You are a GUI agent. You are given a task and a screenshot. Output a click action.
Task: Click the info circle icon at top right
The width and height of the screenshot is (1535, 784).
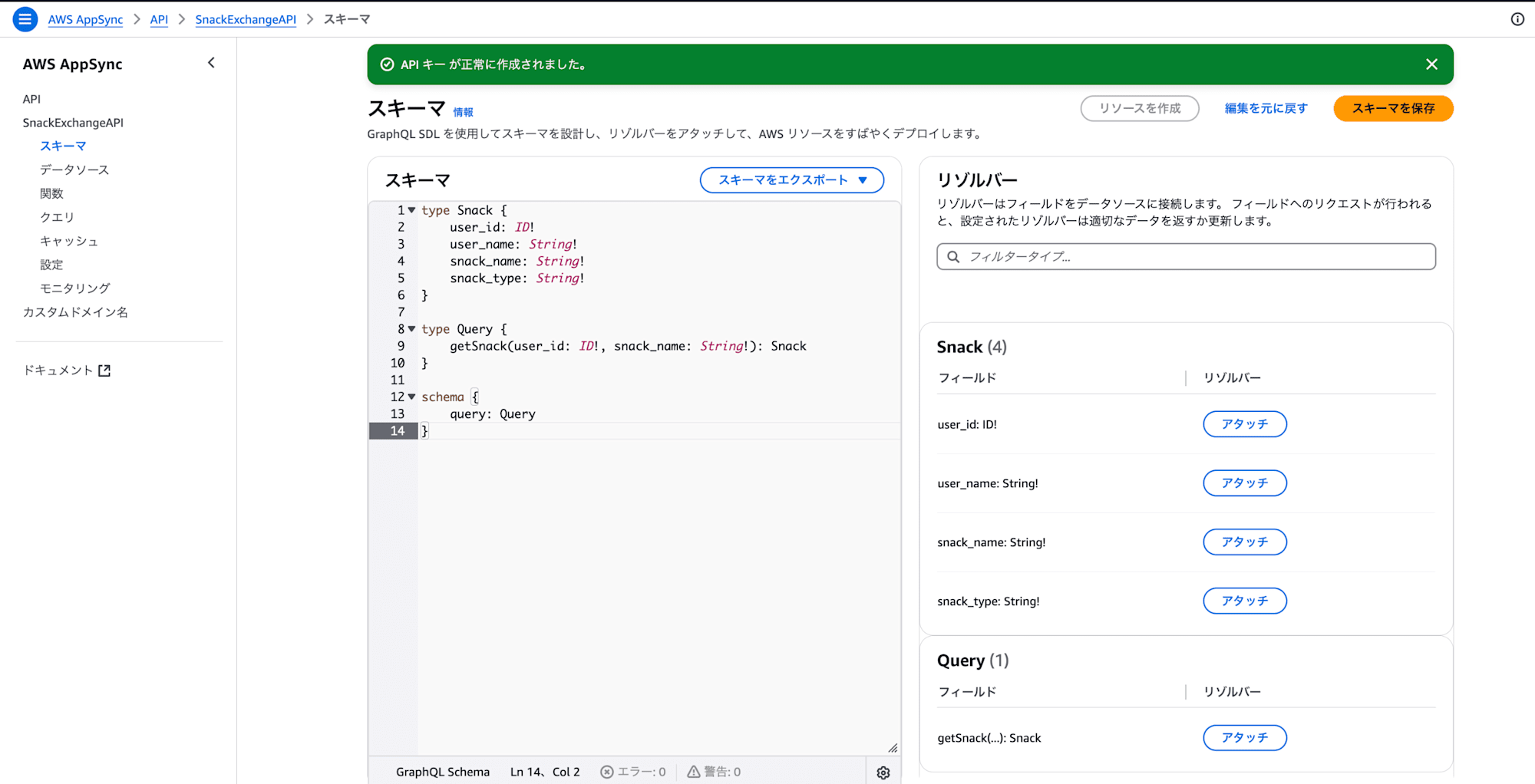(1517, 19)
